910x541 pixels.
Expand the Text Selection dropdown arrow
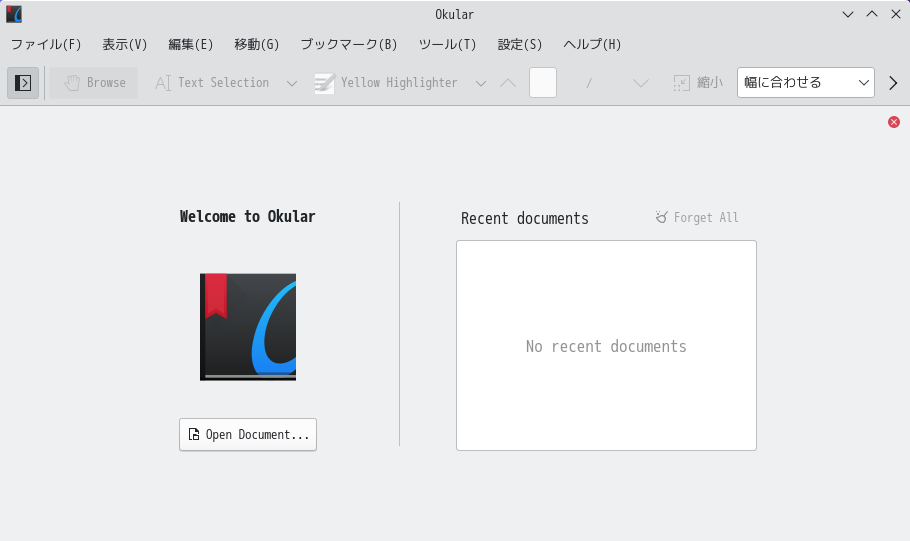[x=292, y=84]
